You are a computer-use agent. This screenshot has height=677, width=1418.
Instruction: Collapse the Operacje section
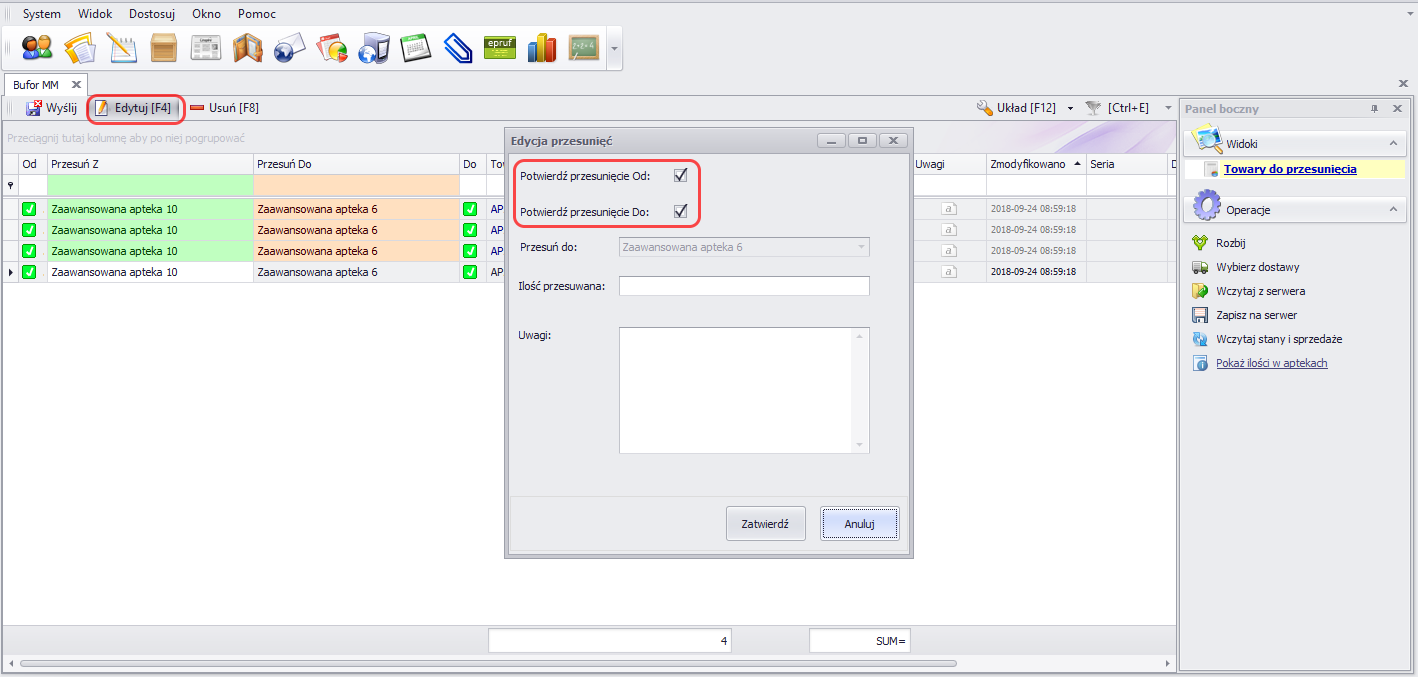click(x=1391, y=209)
